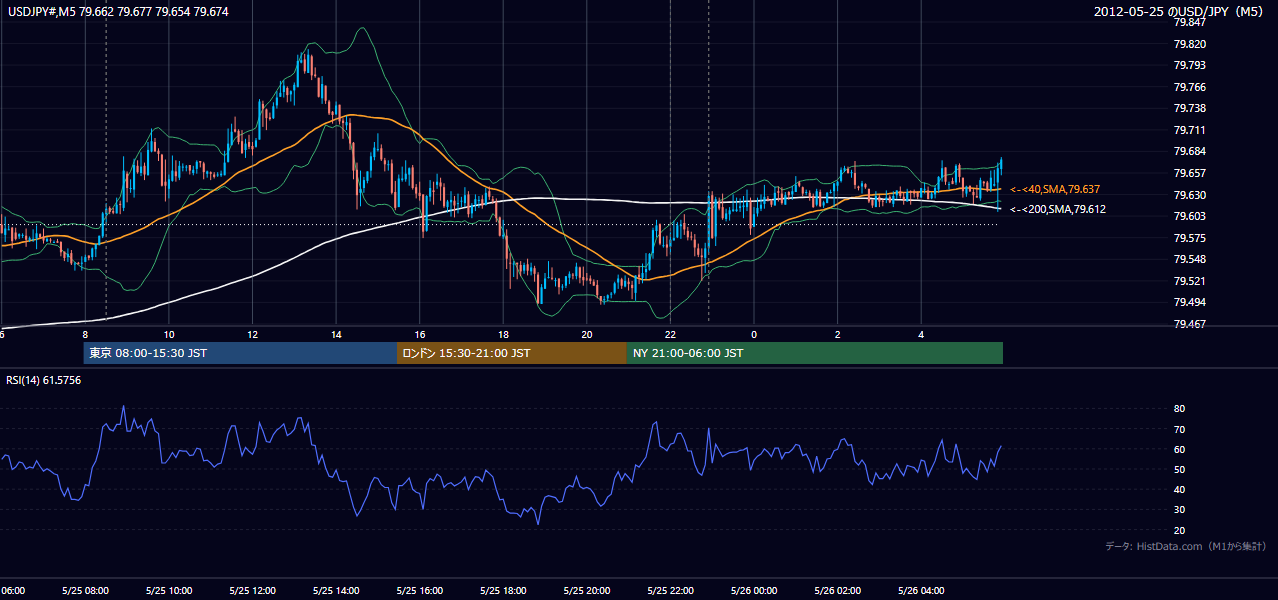Click RSI scale value 20
The image size is (1278, 600).
coord(1180,530)
